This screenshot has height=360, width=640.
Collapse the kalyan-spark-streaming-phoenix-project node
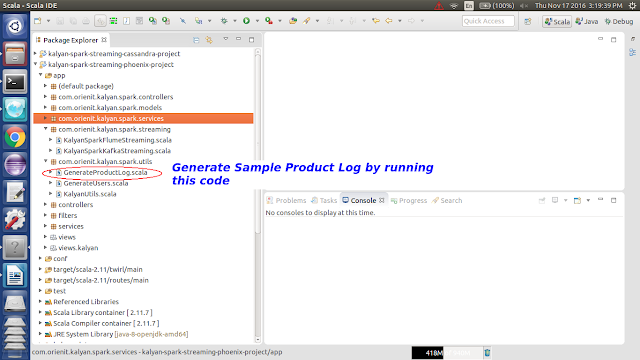click(x=36, y=64)
